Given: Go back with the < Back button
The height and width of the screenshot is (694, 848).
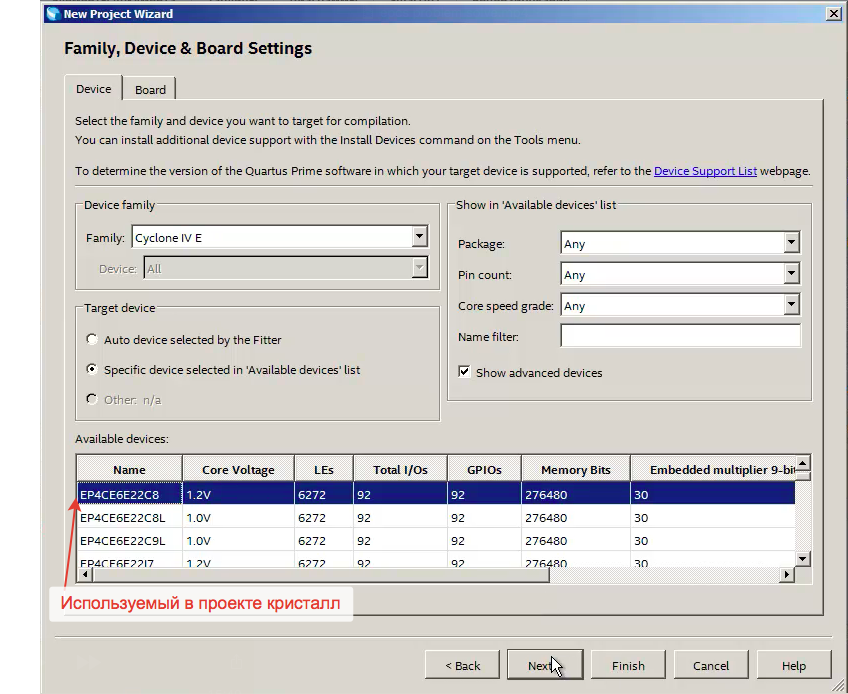Looking at the screenshot, I should tap(462, 665).
